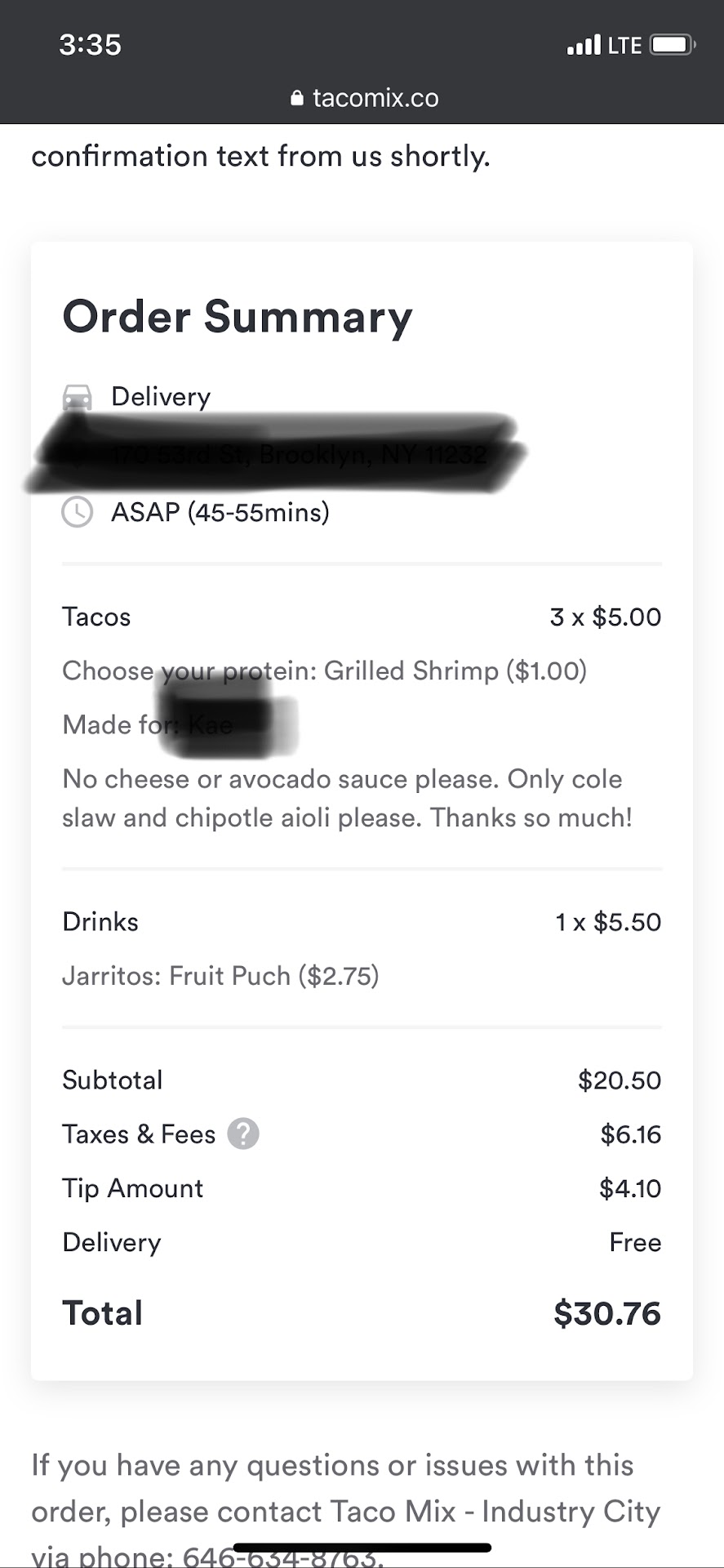Tap the ASAP (45-55mins) delivery time
The width and height of the screenshot is (724, 1568).
pyautogui.click(x=220, y=513)
